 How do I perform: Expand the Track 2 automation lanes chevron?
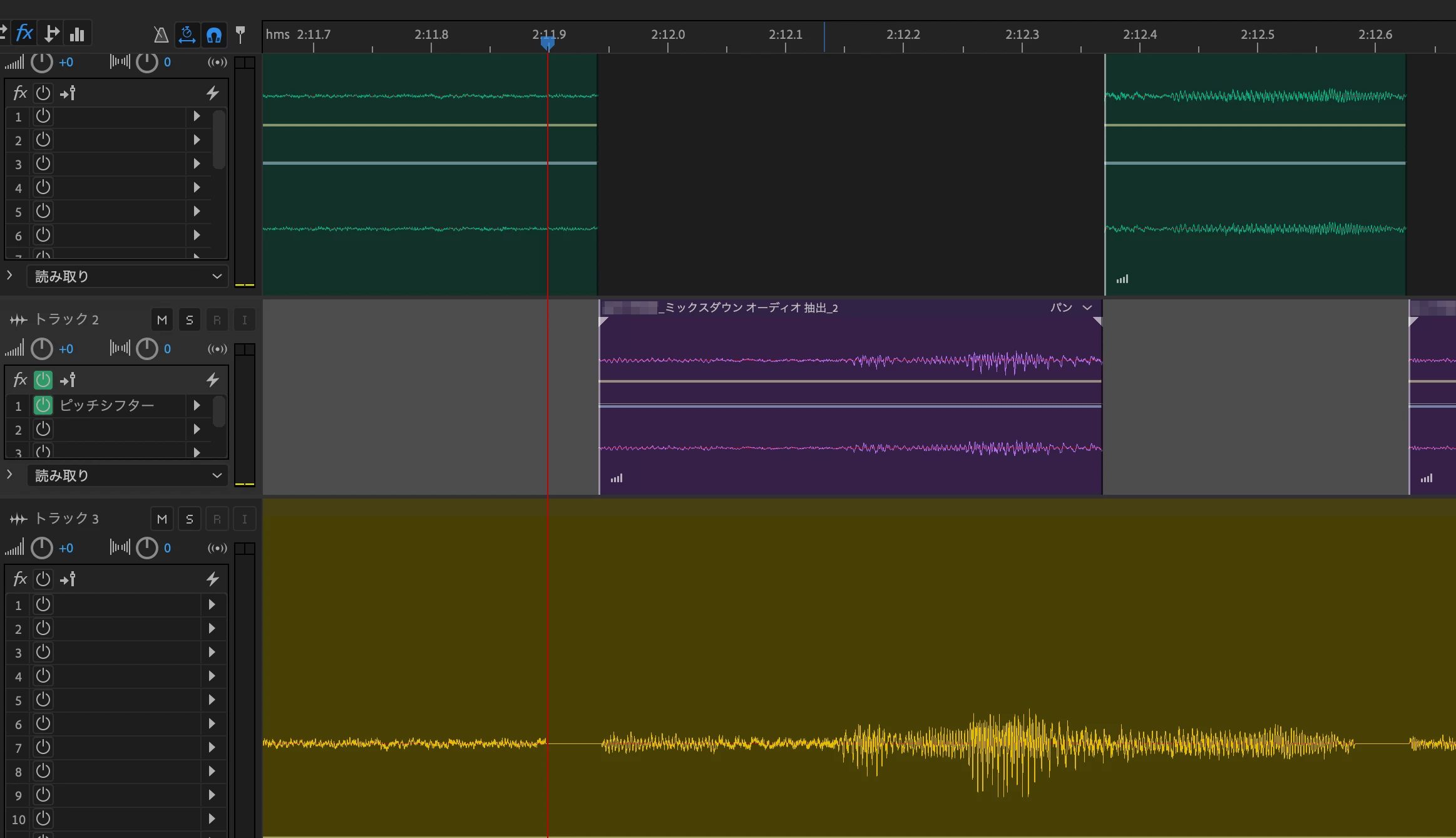9,475
